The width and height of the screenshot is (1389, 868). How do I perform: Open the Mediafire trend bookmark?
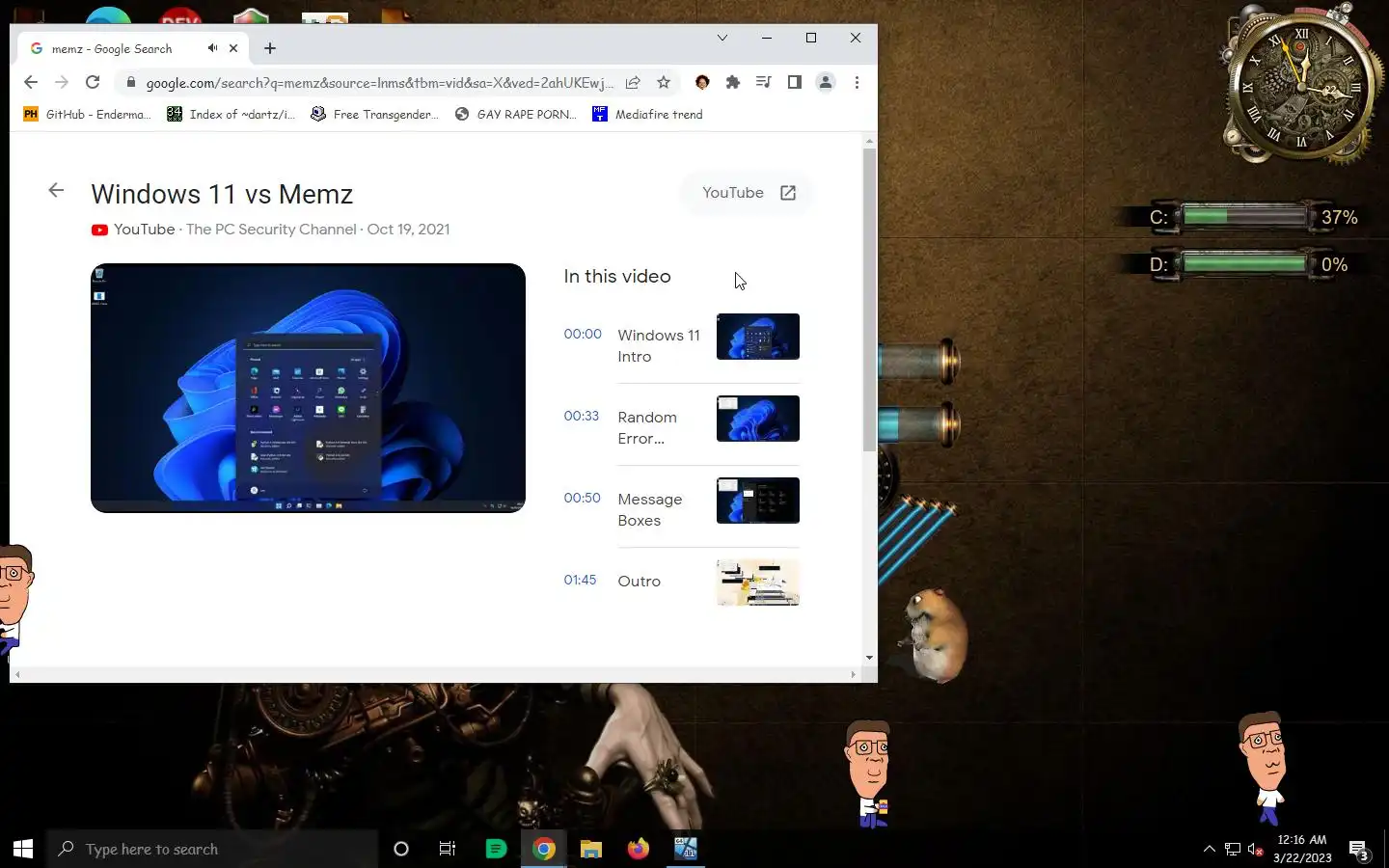pos(648,114)
